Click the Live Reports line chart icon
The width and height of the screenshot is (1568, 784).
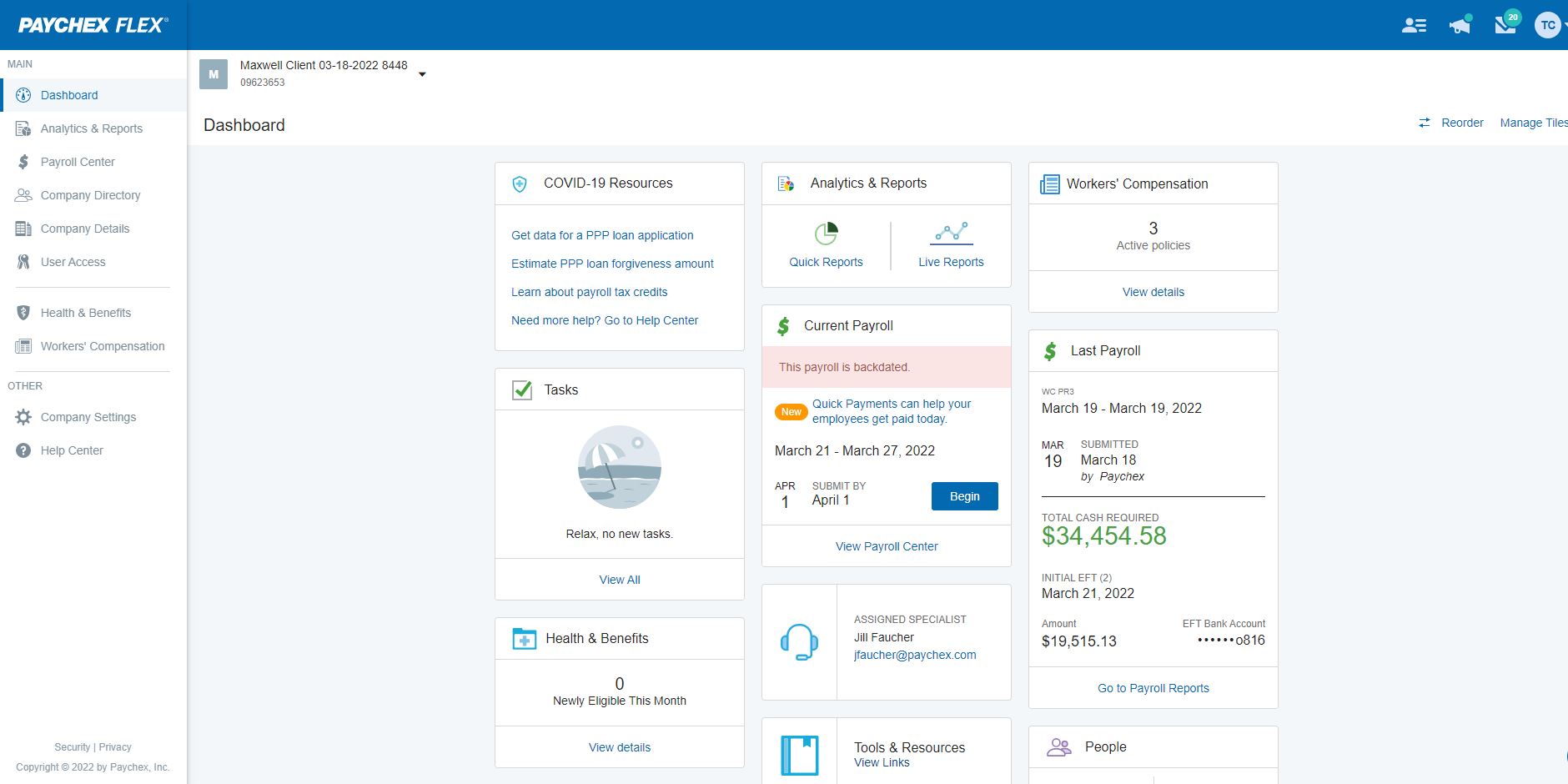coord(951,234)
